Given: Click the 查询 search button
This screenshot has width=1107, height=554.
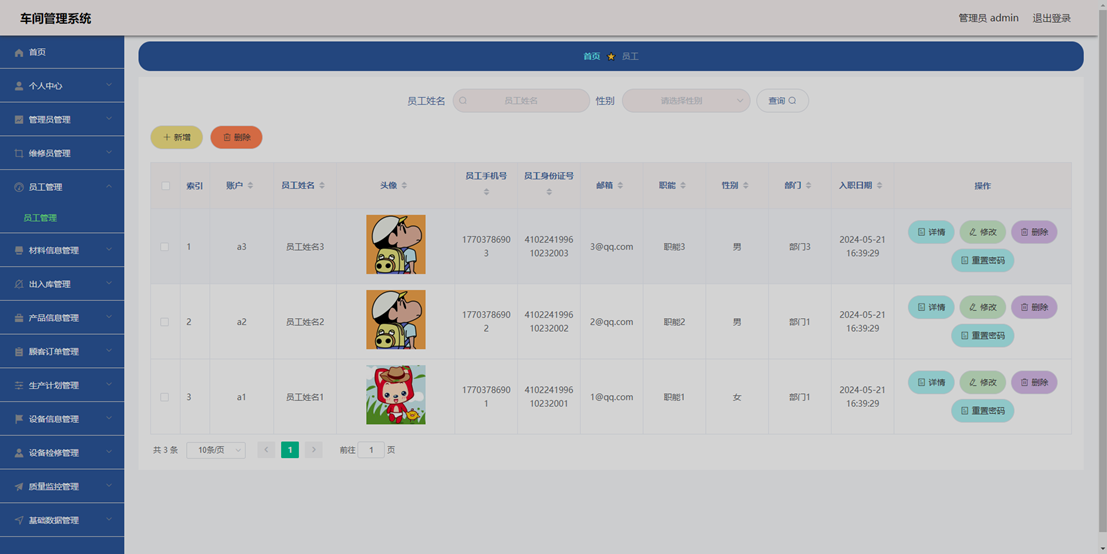Looking at the screenshot, I should [782, 101].
